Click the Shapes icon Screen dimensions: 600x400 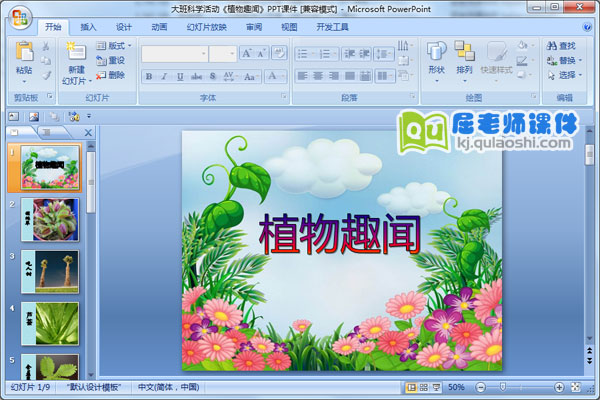[436, 52]
